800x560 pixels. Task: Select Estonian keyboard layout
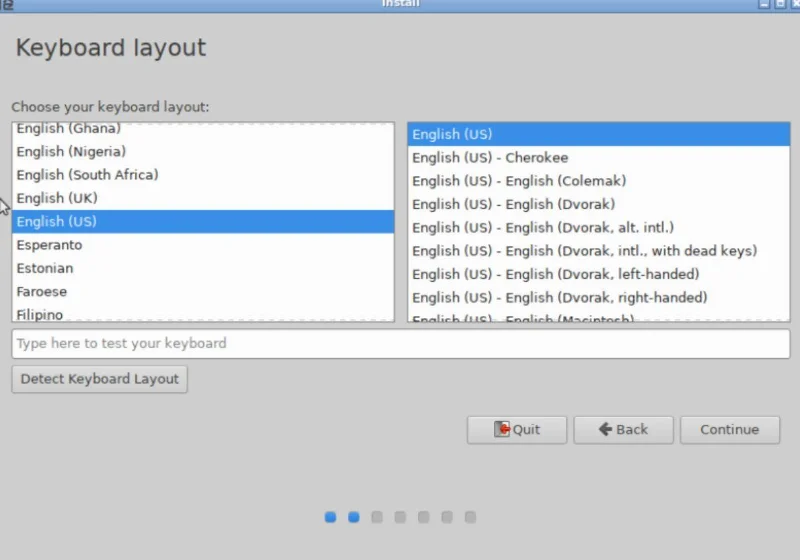tap(203, 268)
